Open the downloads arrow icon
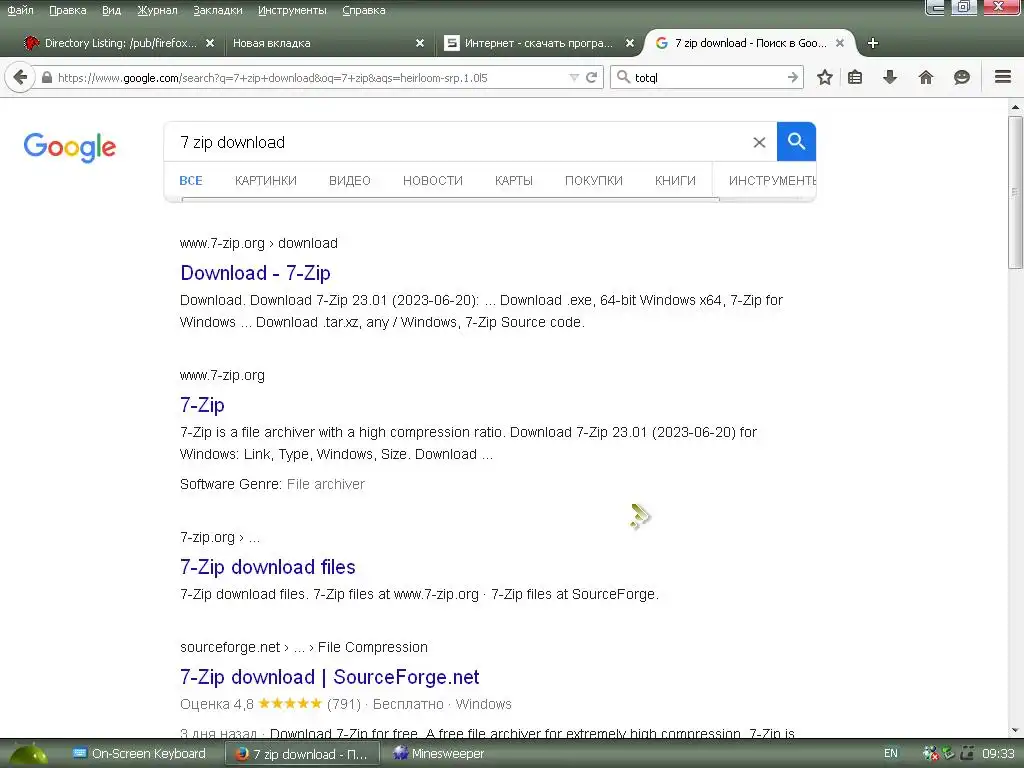This screenshot has height=768, width=1024. coord(889,77)
